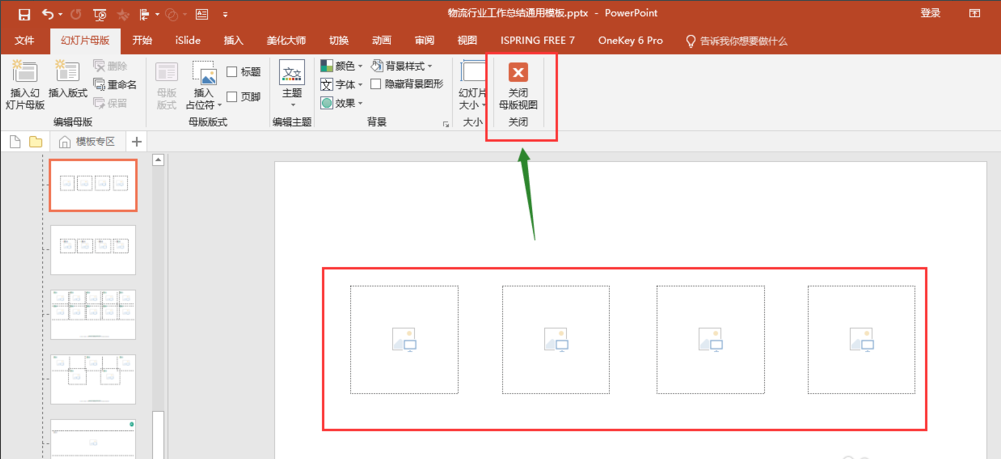This screenshot has width=1001, height=459.
Task: Click the 插入占位符 insert placeholder picture icon
Action: [x=204, y=73]
